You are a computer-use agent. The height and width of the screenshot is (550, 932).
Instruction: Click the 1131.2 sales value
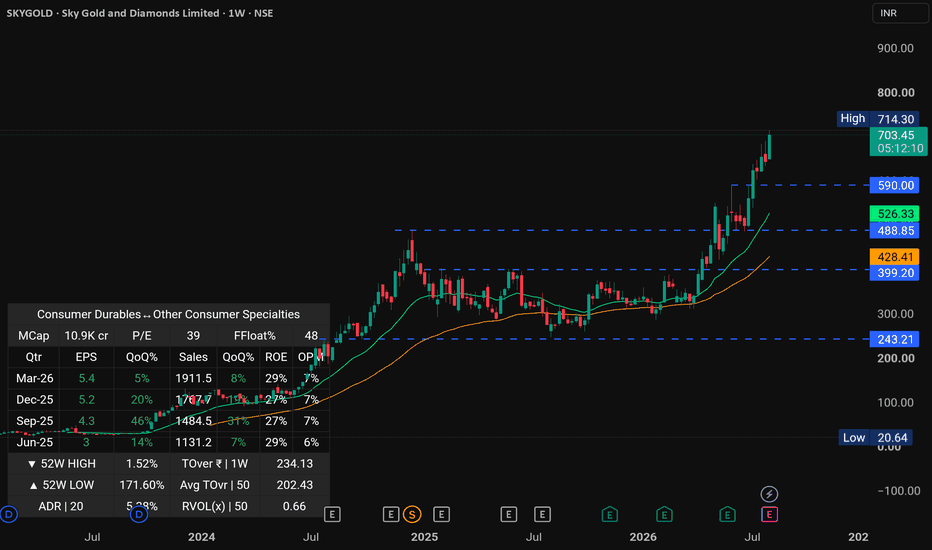tap(193, 442)
